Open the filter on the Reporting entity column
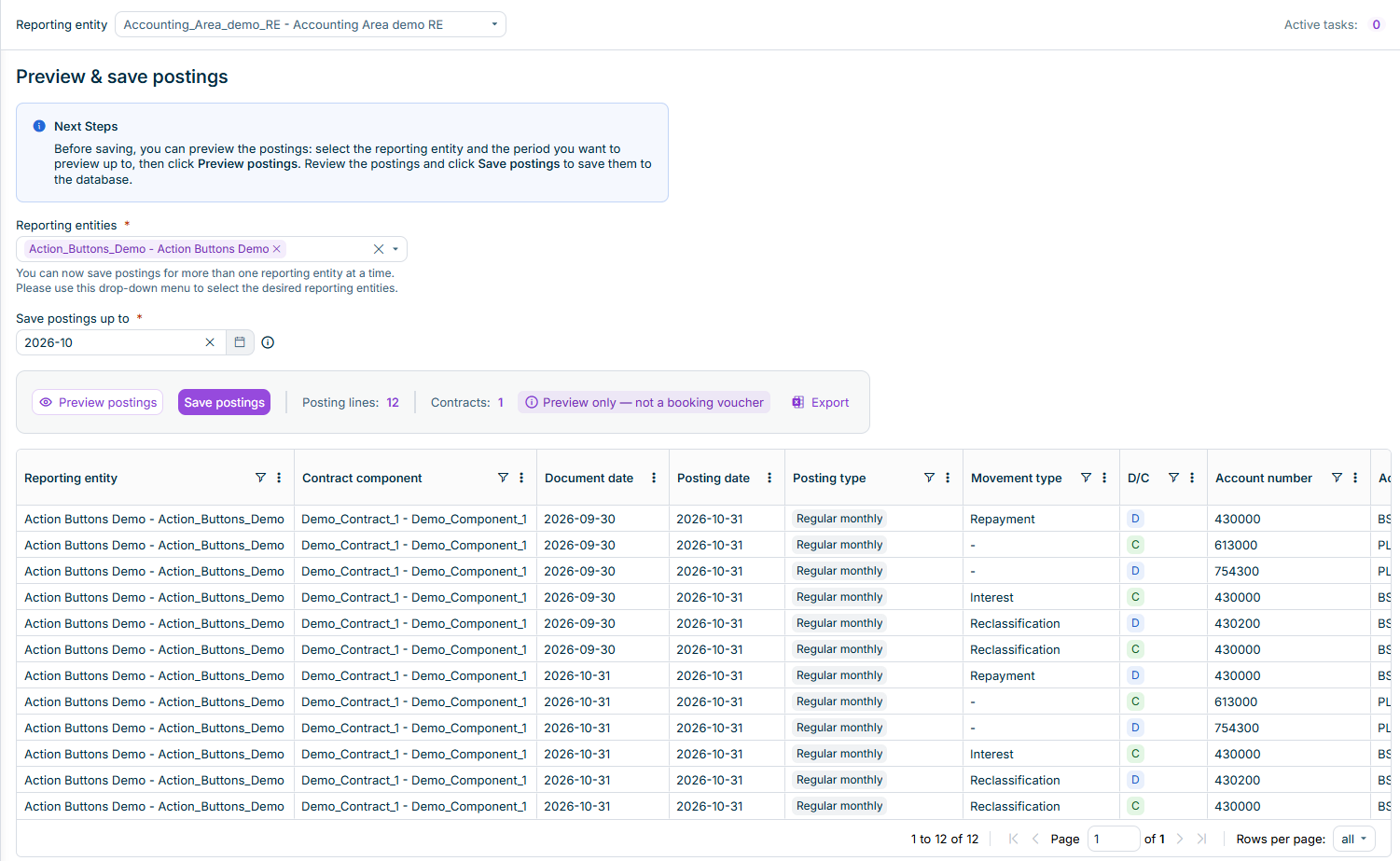 (260, 478)
